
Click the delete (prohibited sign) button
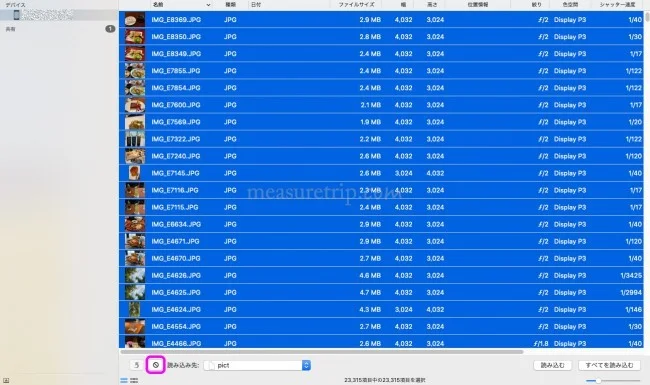pyautogui.click(x=156, y=365)
